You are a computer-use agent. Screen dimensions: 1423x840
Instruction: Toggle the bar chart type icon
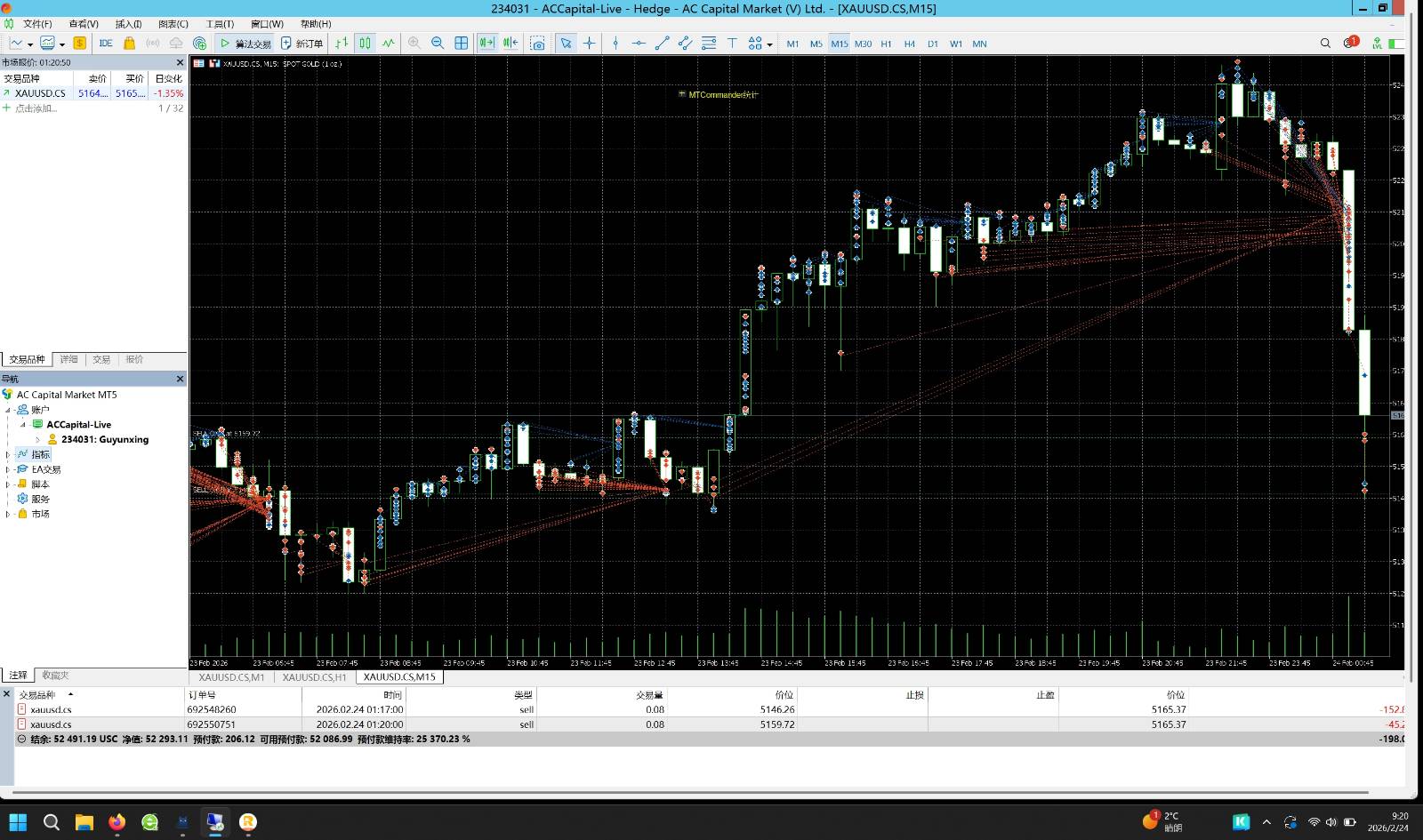(x=342, y=43)
